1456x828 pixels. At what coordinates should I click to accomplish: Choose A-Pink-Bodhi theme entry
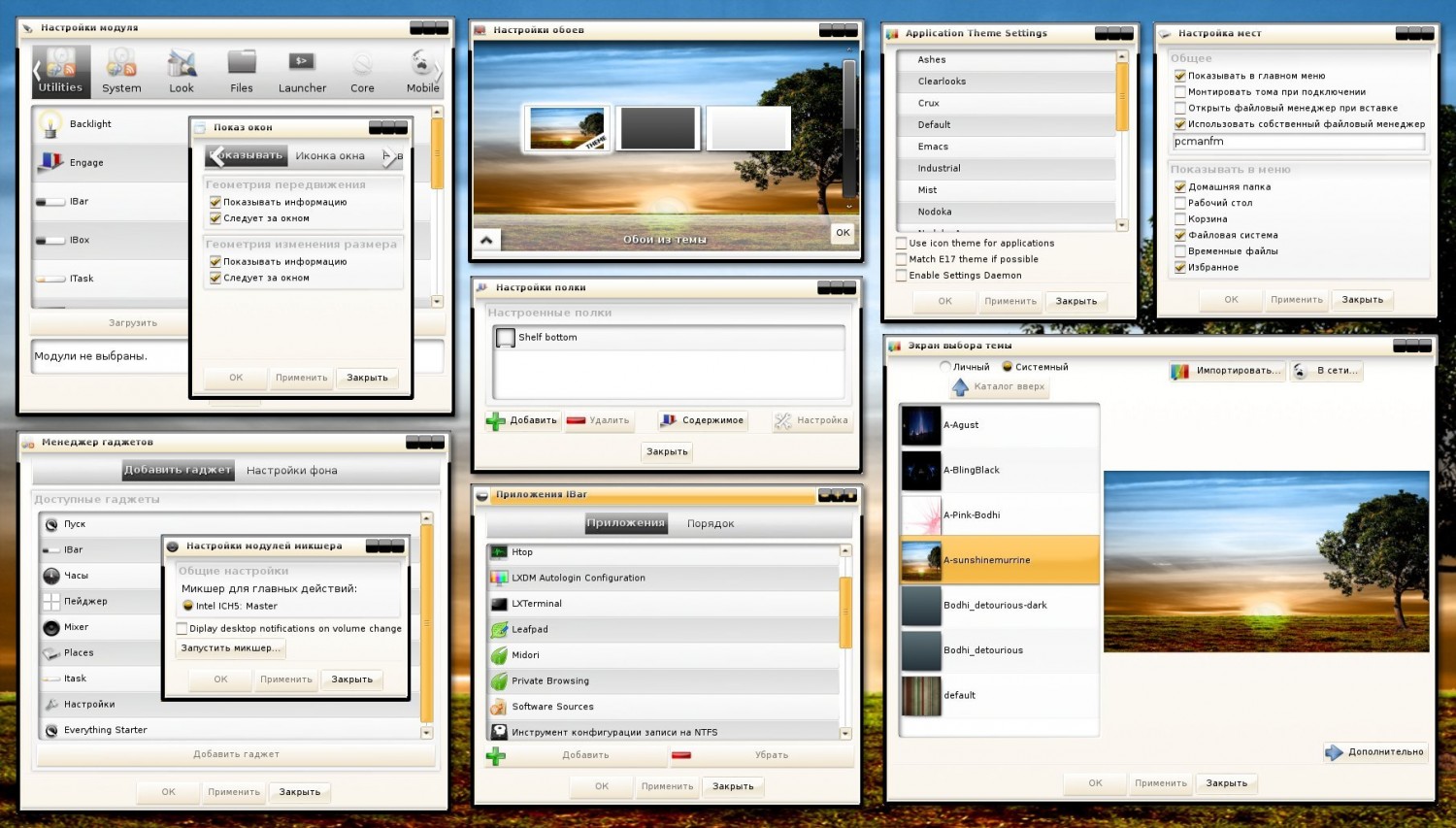click(1000, 515)
